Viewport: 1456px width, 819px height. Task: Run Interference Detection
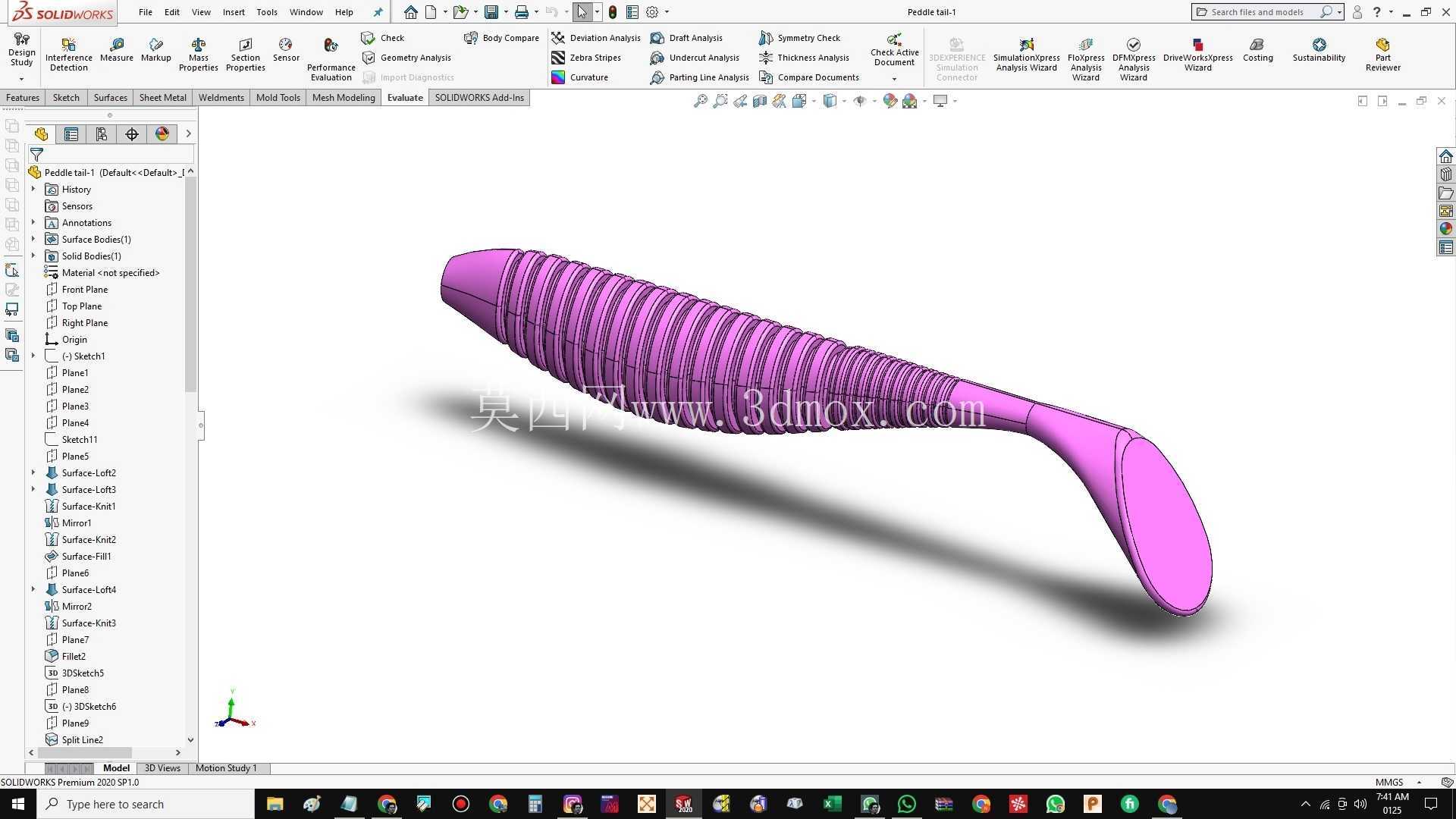pos(68,55)
